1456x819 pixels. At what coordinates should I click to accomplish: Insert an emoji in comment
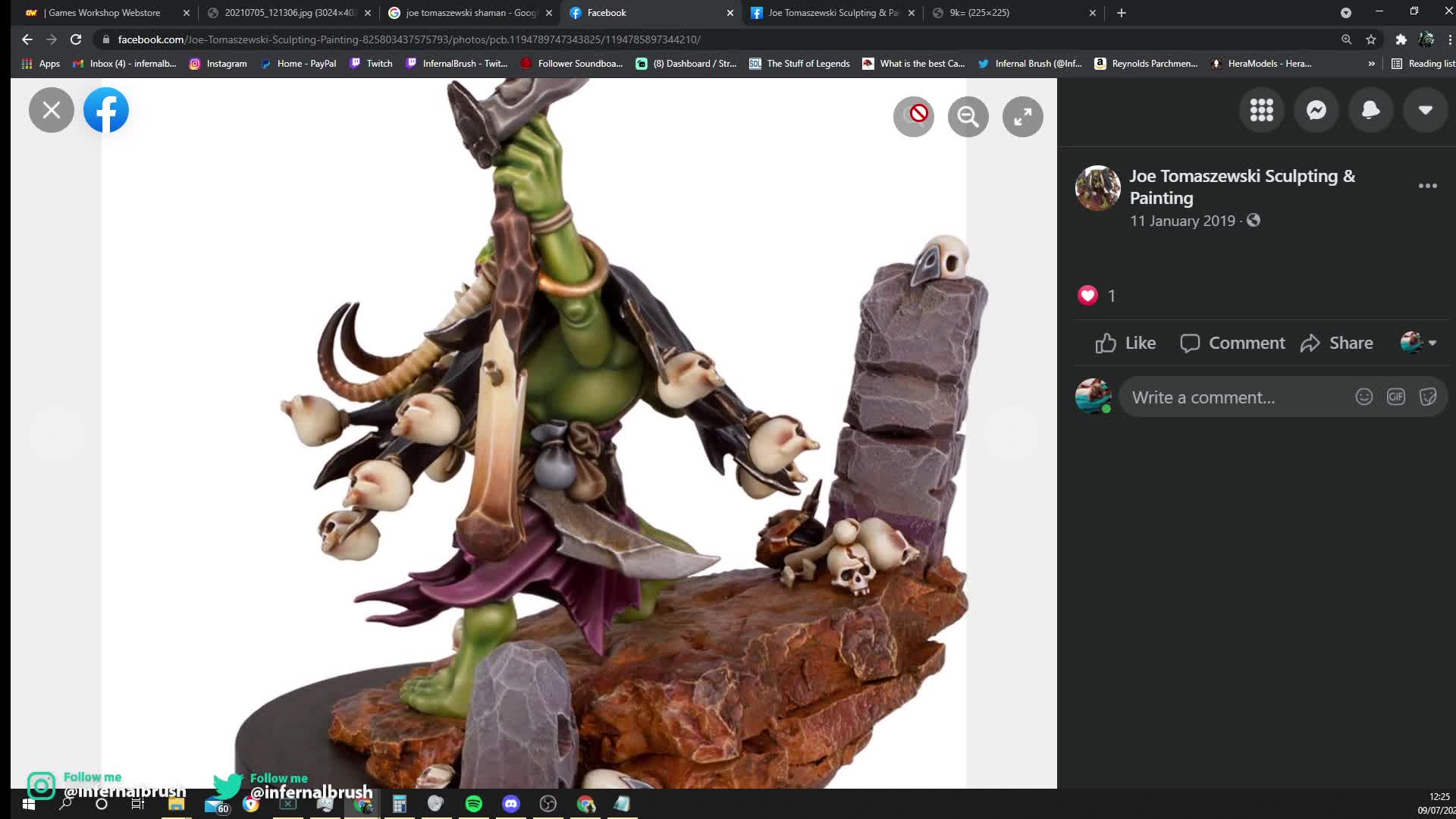[x=1364, y=397]
